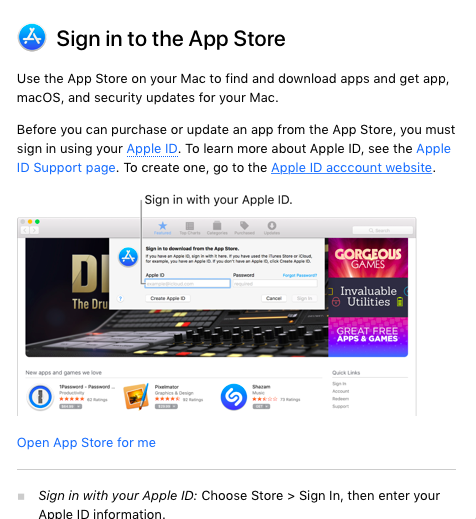Click the Search field in the toolbar
This screenshot has width=476, height=519.
[383, 230]
